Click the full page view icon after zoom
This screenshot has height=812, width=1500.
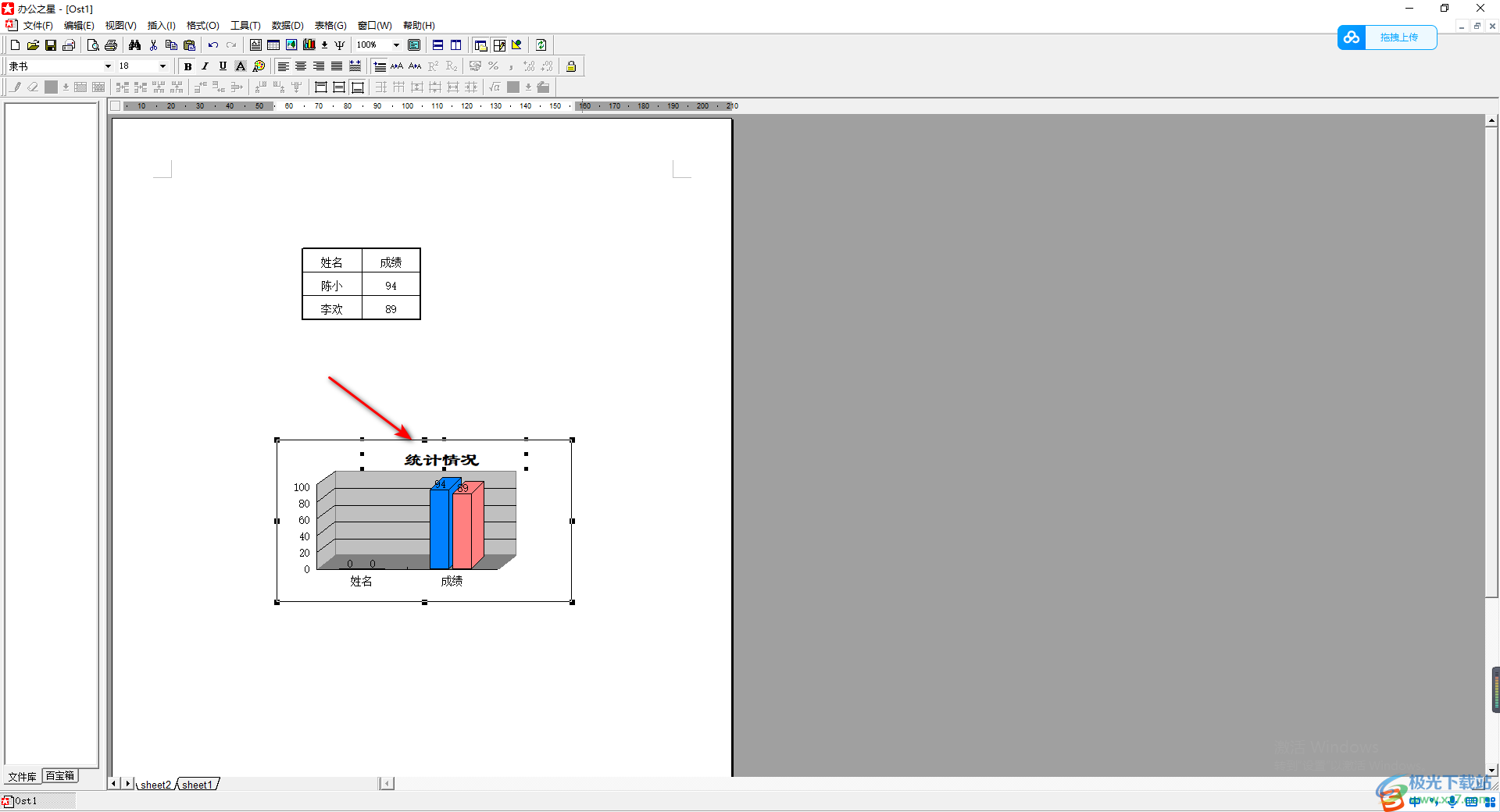tap(414, 45)
